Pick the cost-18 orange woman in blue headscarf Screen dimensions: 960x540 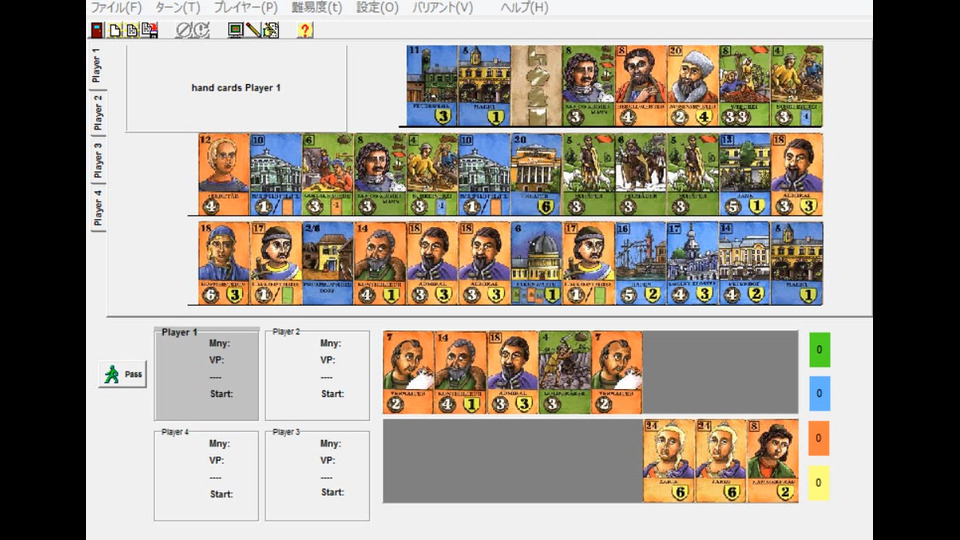[x=223, y=263]
